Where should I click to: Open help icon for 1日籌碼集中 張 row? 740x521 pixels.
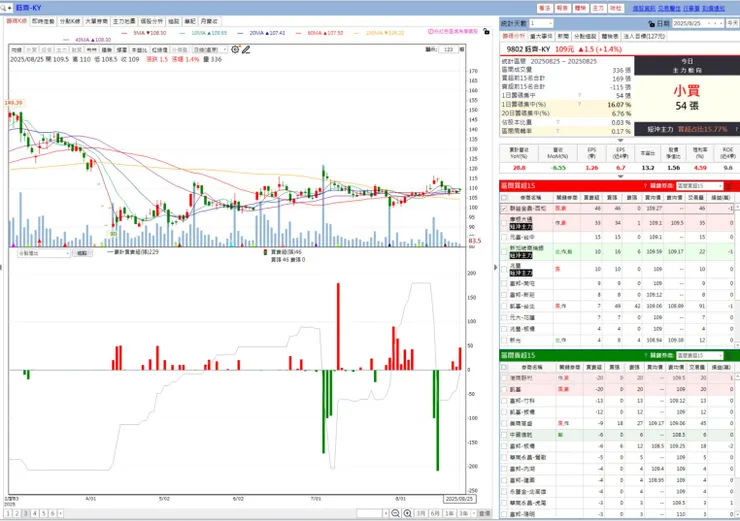[x=579, y=95]
